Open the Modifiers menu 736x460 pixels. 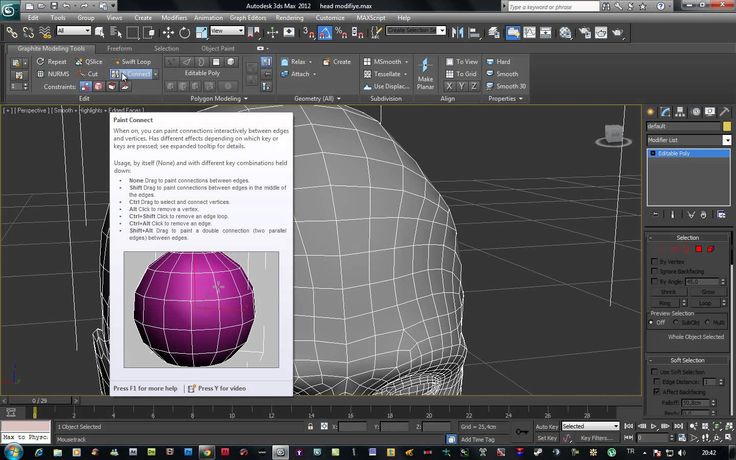pos(174,18)
